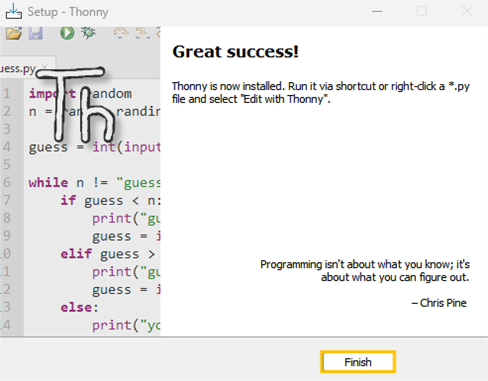Click the 'Setup - Thonny' window title
Screen dimensions: 488x381
[68, 12]
